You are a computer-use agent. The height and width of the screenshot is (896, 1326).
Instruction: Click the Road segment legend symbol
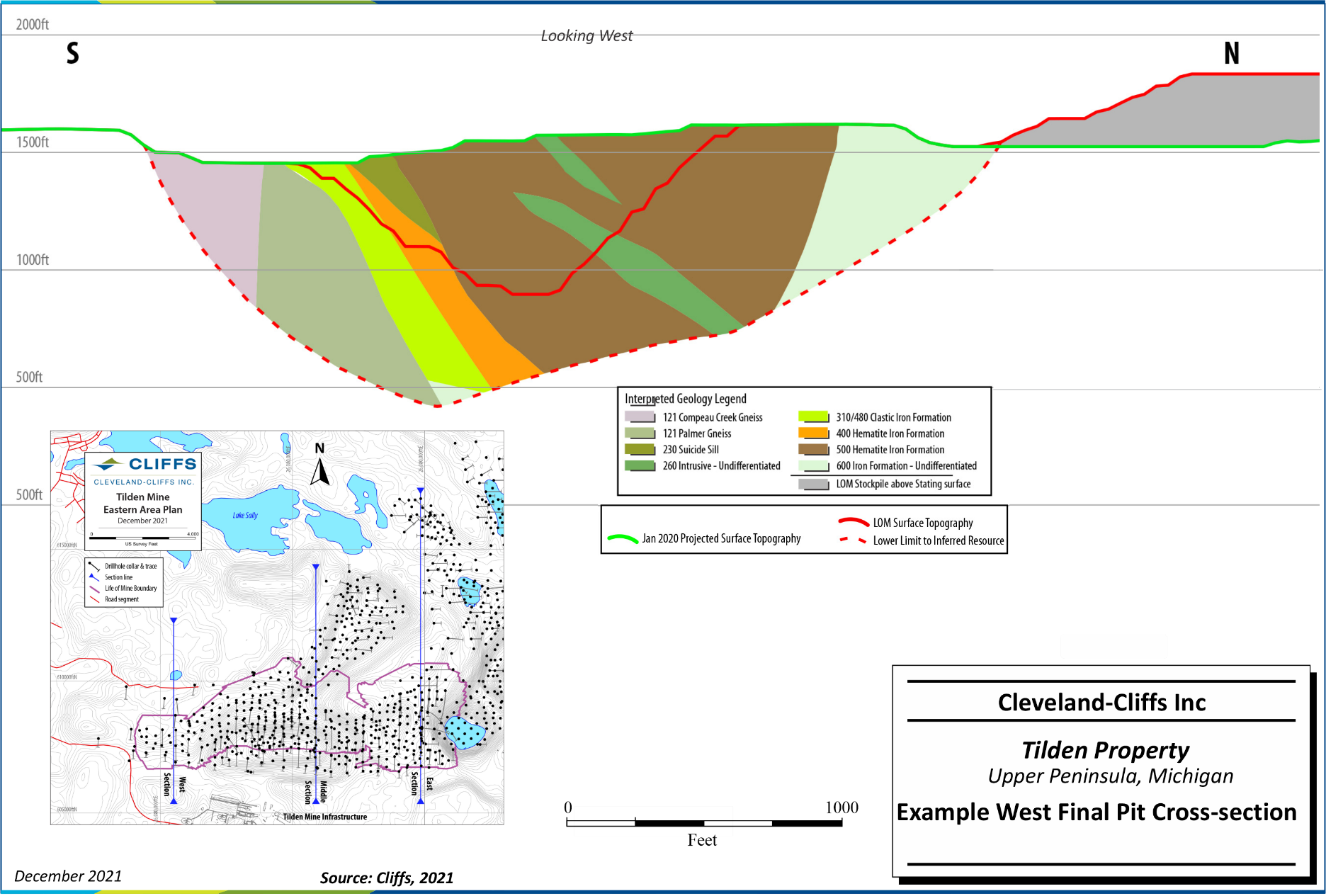pos(93,600)
